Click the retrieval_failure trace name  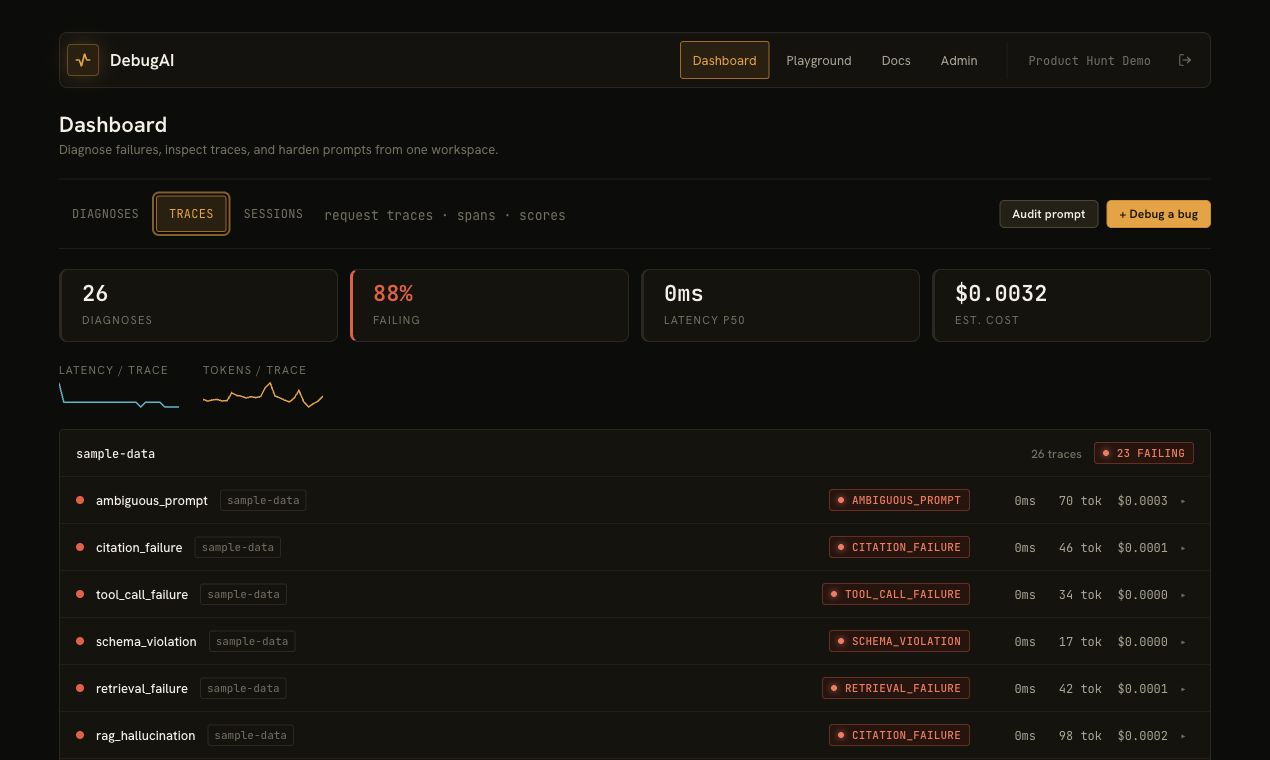coord(142,688)
